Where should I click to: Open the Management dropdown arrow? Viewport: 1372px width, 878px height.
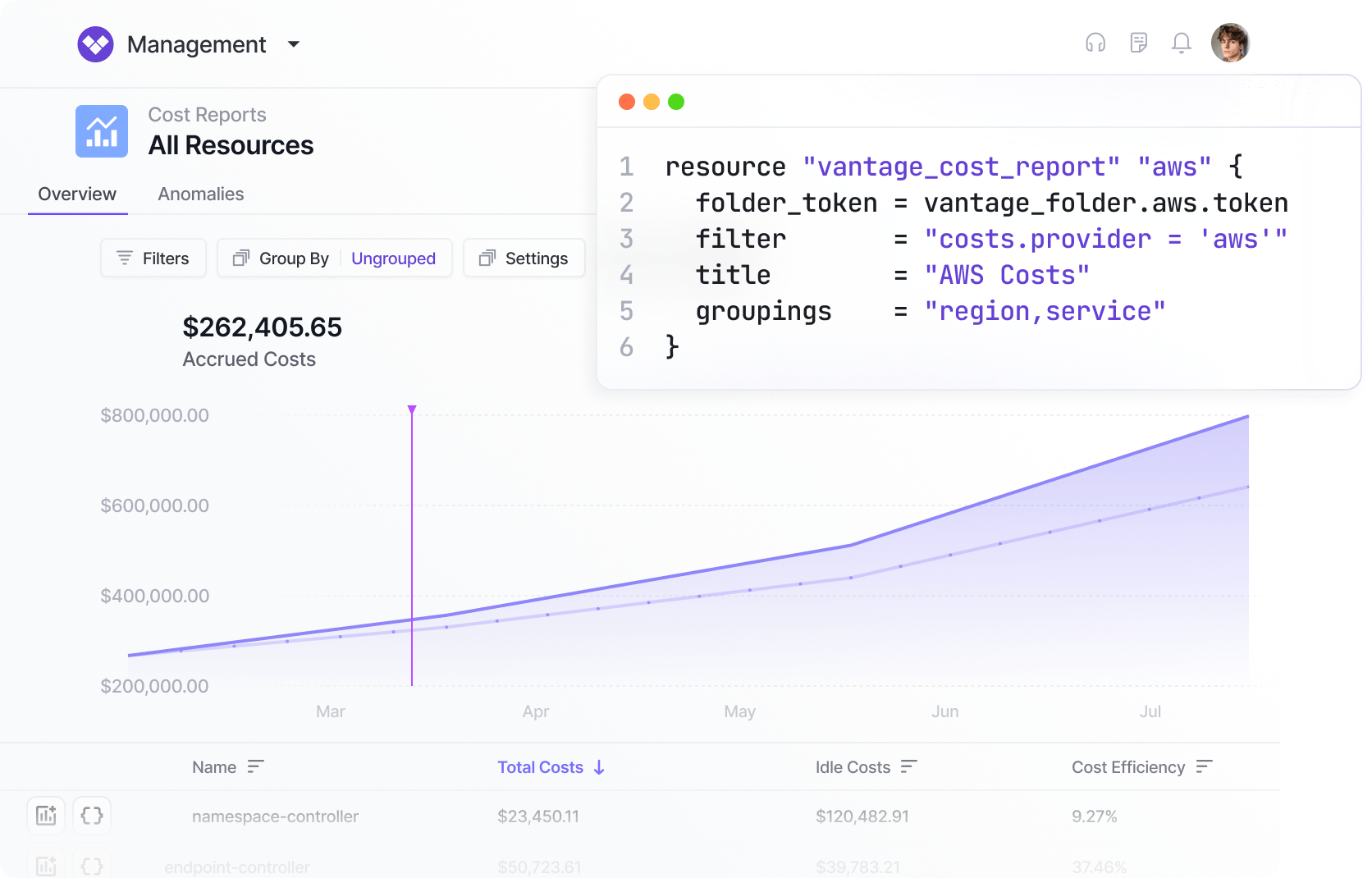[294, 44]
